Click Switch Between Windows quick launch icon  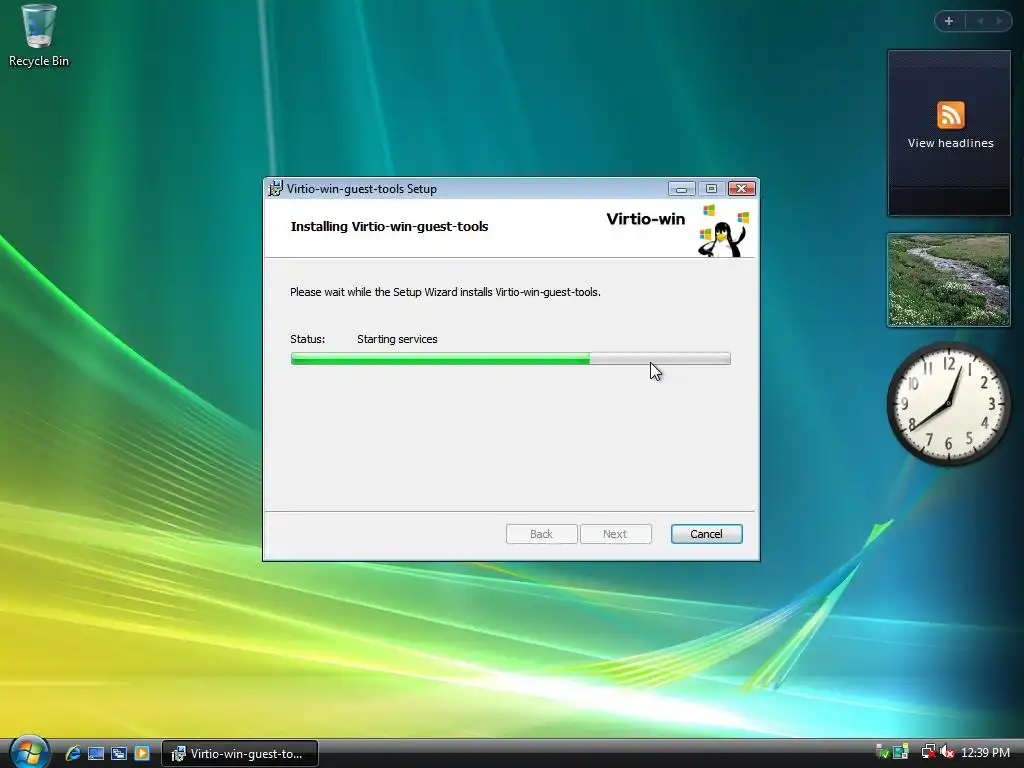click(x=119, y=753)
